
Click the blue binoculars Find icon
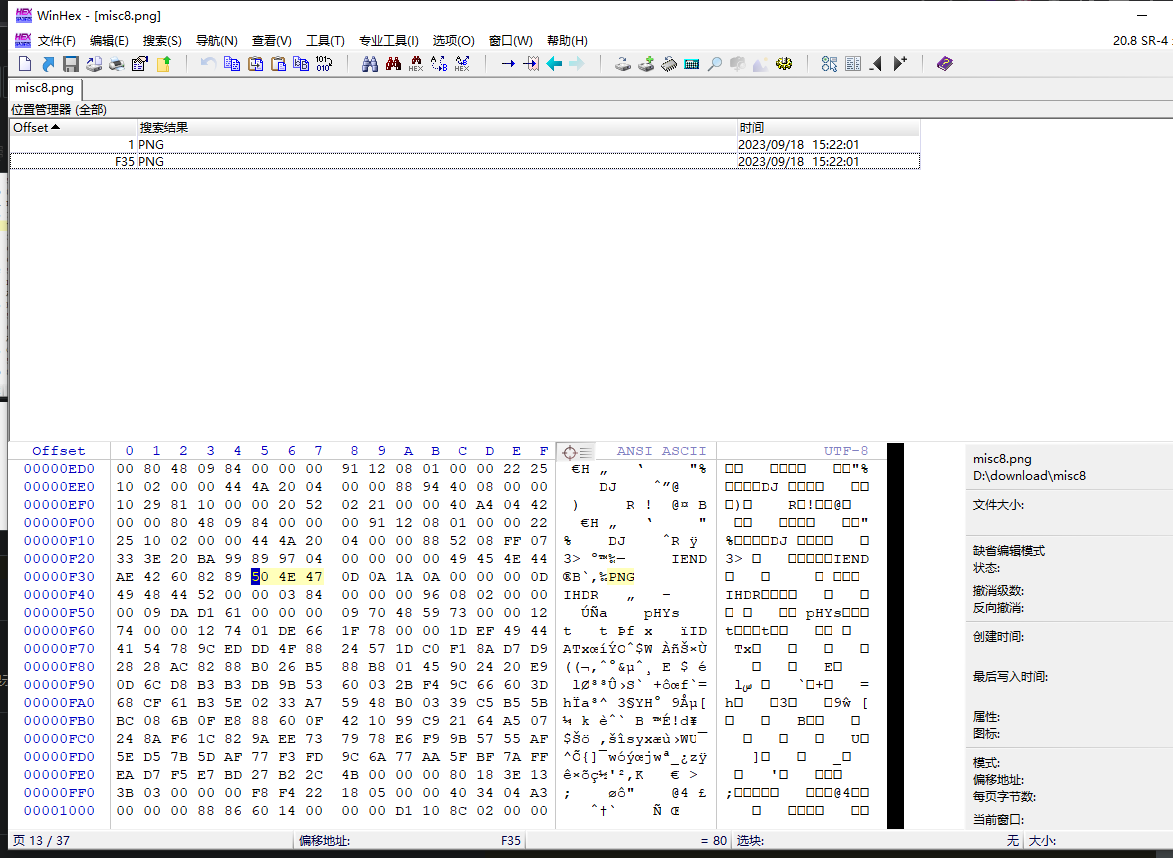(x=370, y=64)
